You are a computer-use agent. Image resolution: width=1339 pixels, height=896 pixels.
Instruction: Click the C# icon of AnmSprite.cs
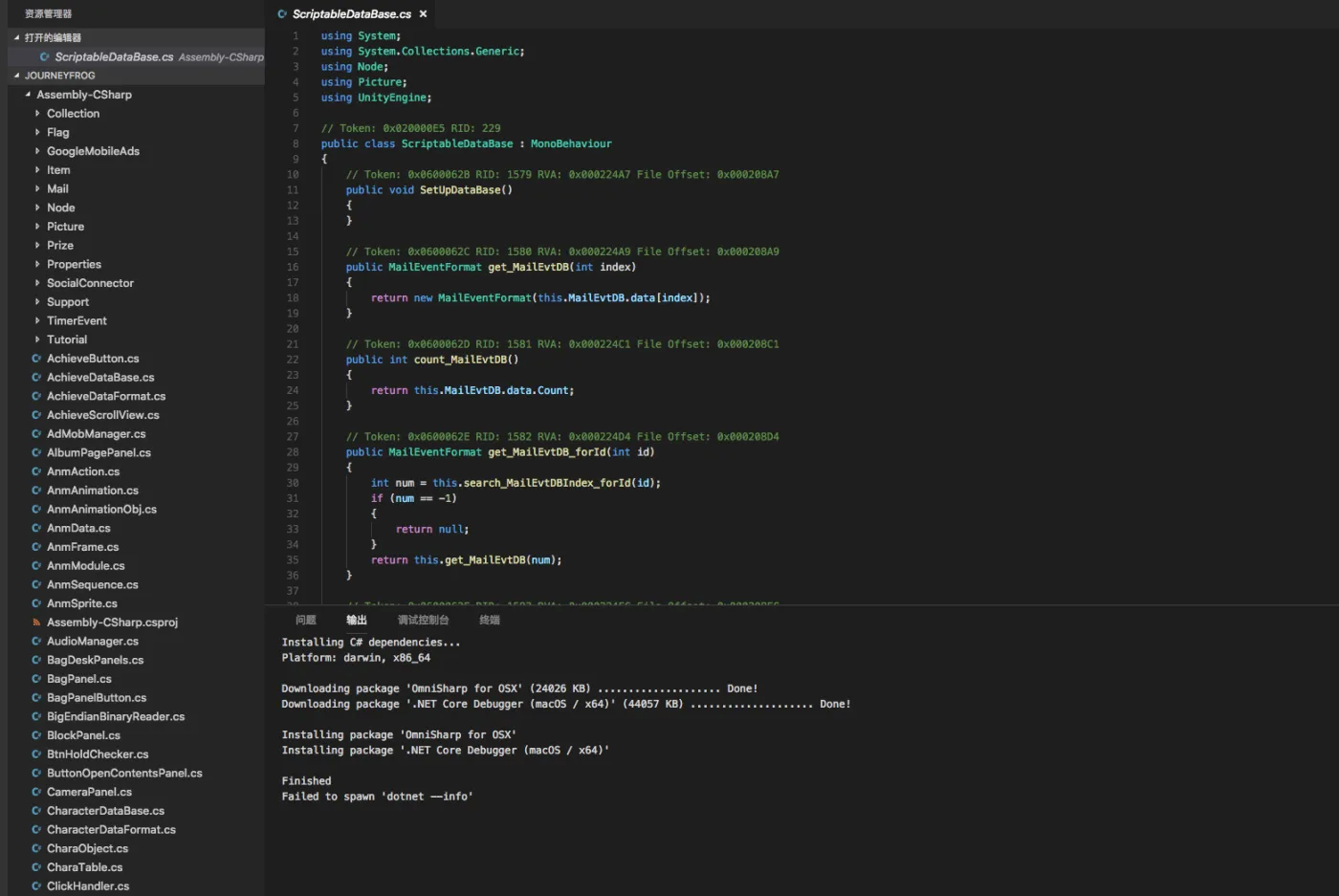point(36,603)
